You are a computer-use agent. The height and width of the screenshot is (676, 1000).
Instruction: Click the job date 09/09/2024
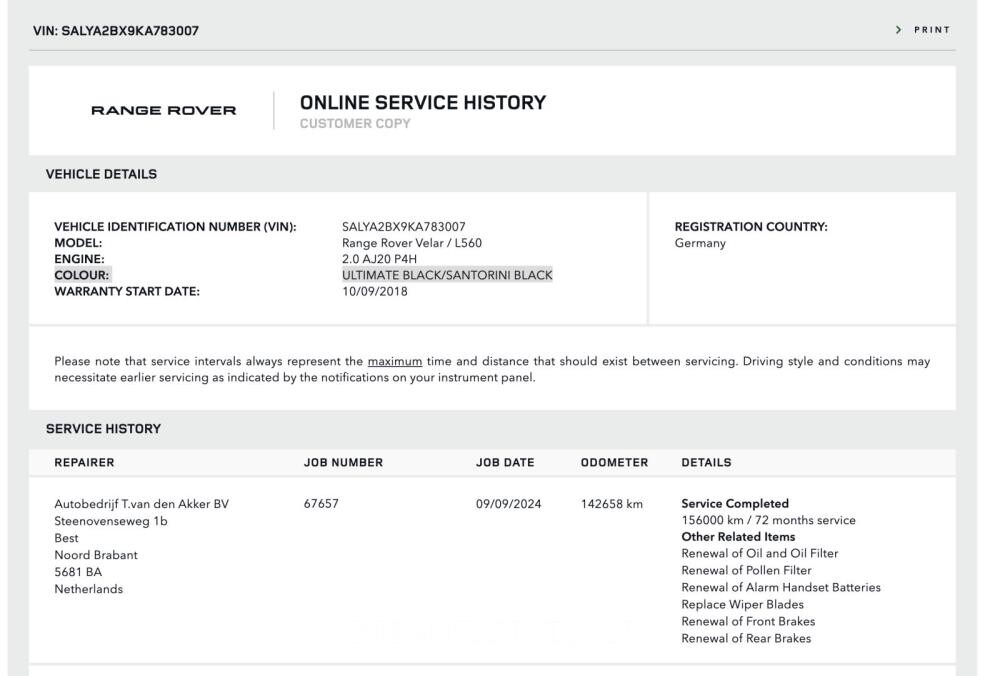click(508, 504)
